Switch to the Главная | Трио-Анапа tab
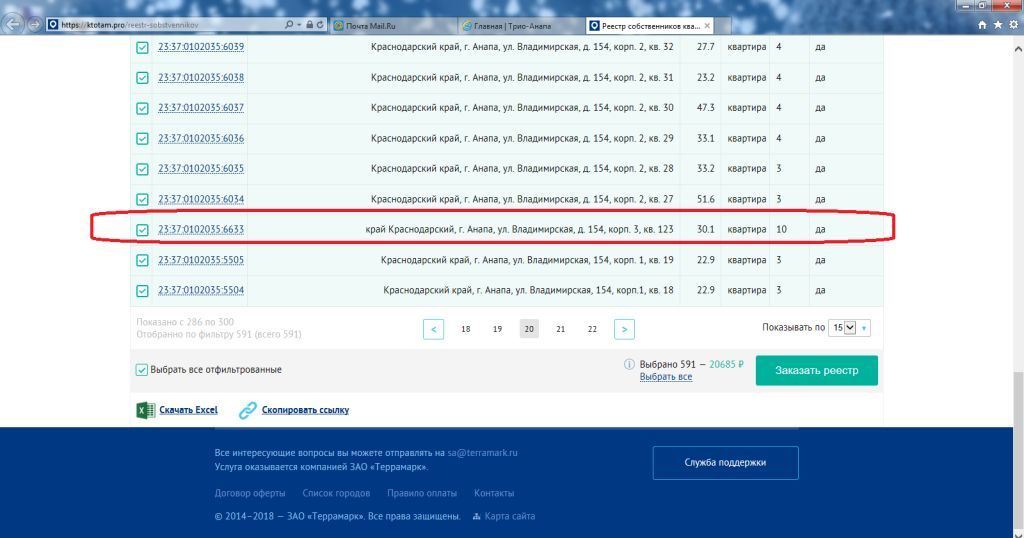Screen dimensions: 1024x538 click(x=521, y=25)
